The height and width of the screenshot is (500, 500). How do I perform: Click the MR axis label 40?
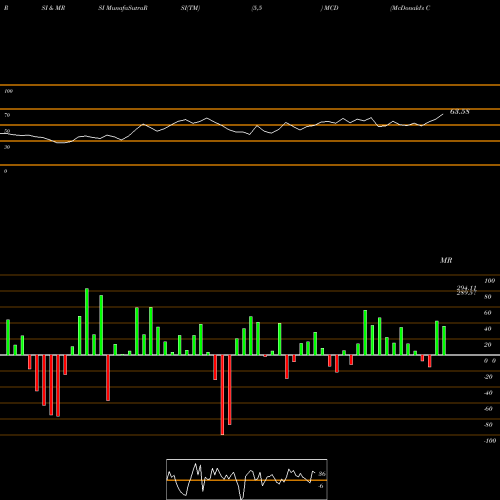point(488,329)
